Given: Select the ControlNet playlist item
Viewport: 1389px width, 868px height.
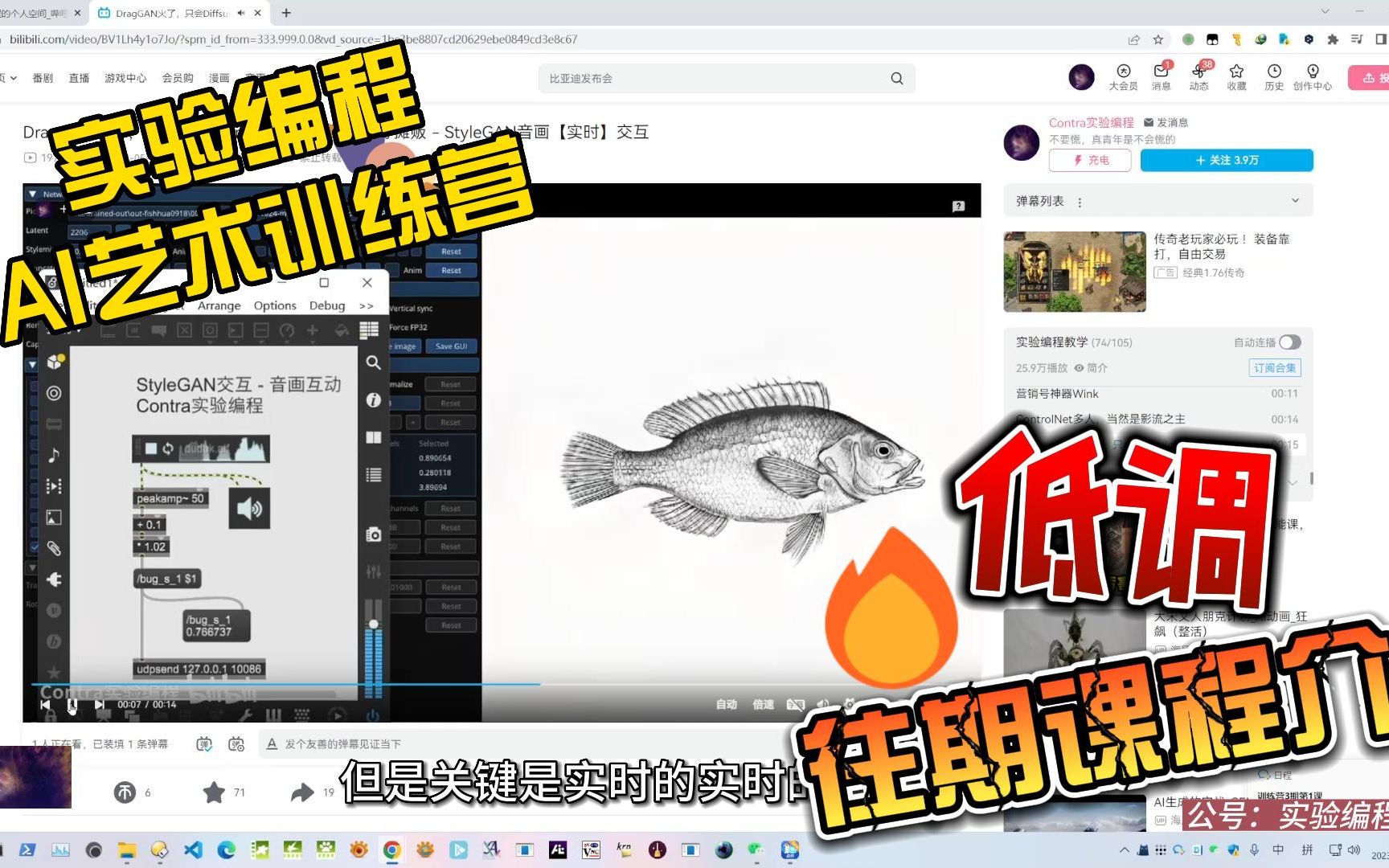Looking at the screenshot, I should 1157,419.
